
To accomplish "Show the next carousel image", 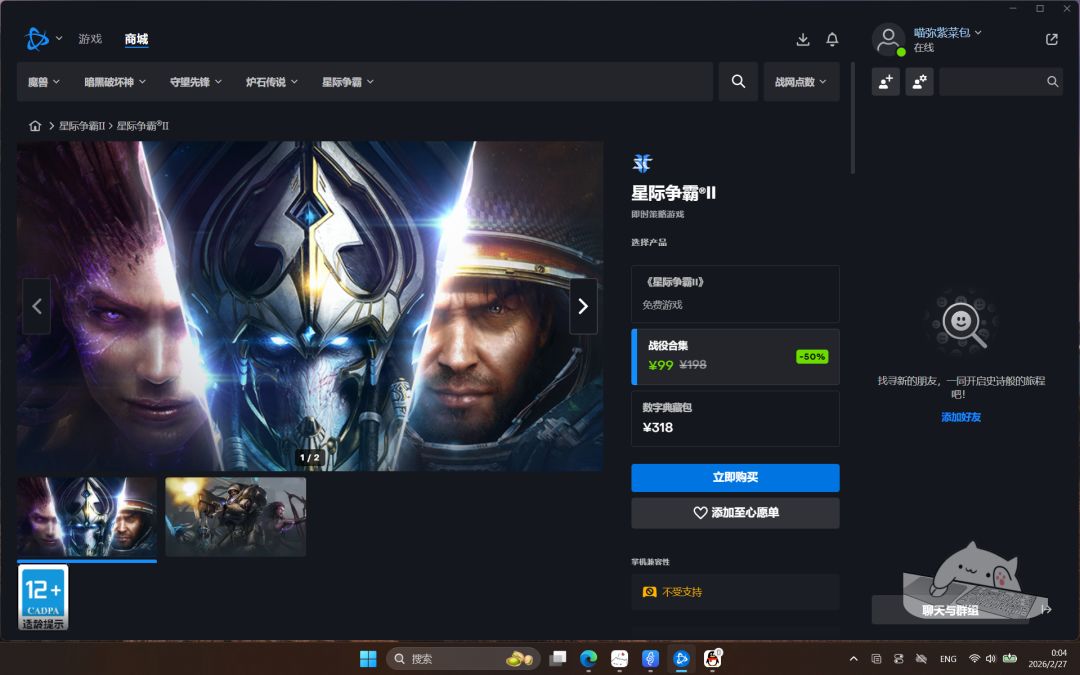I will click(x=583, y=306).
